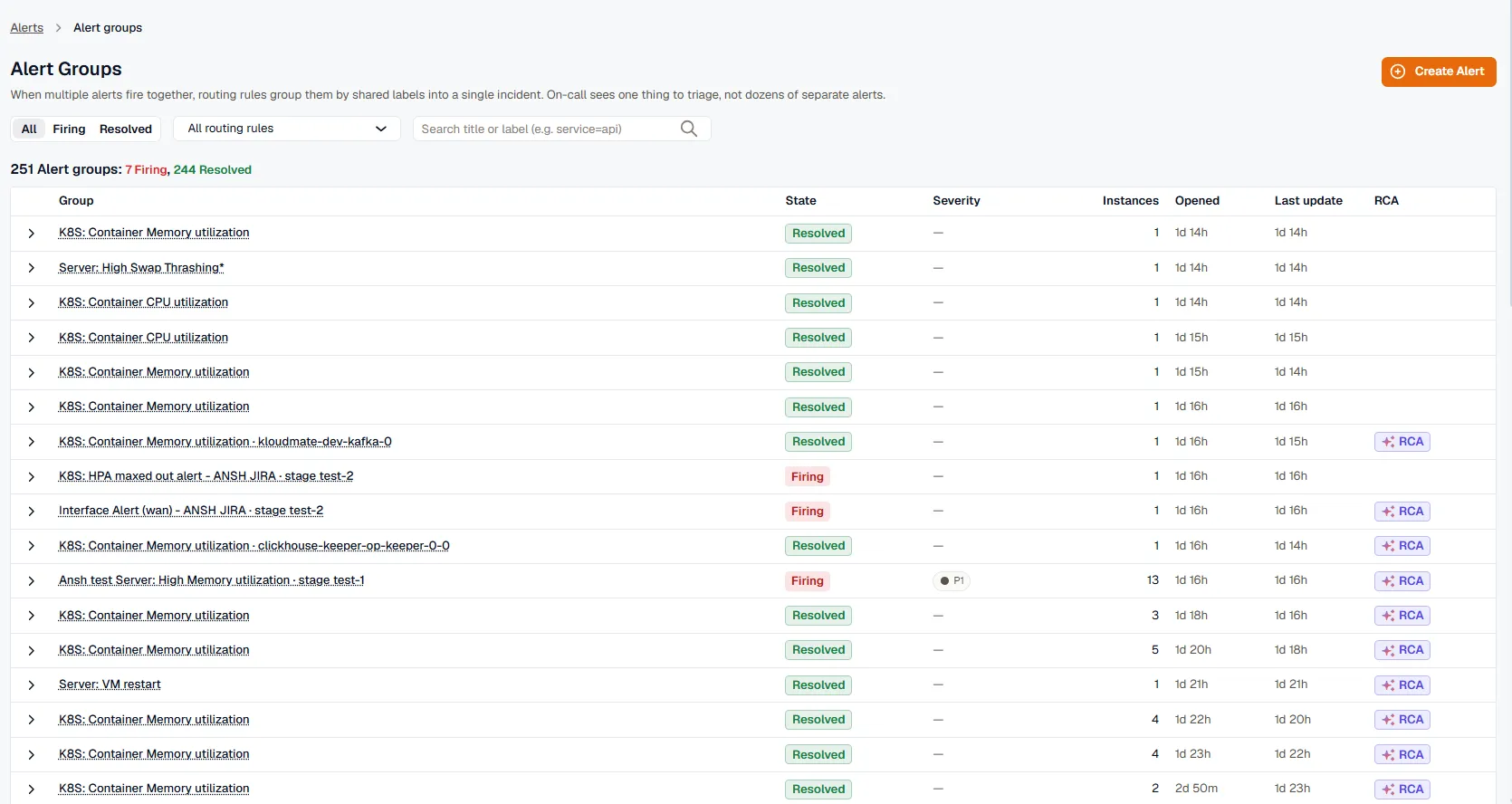This screenshot has height=804, width=1512.
Task: Show All alert groups filter
Action: click(29, 129)
